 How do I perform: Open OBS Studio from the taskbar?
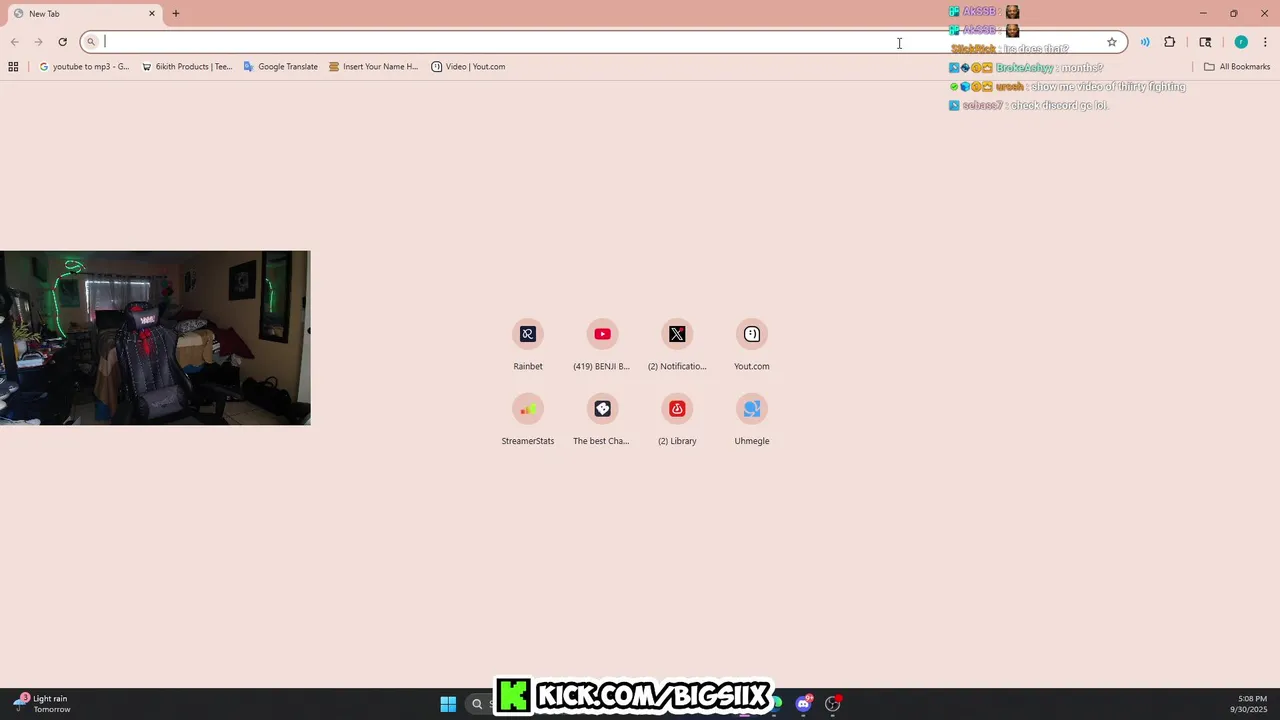832,704
